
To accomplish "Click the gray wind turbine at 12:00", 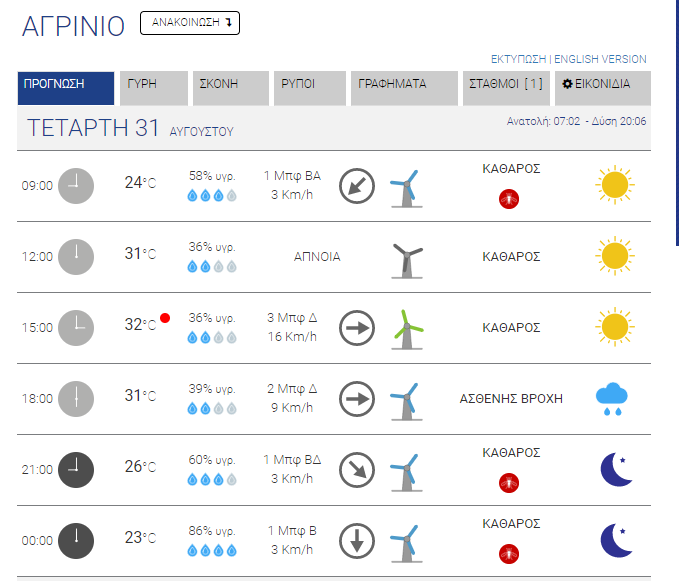I will tap(406, 258).
